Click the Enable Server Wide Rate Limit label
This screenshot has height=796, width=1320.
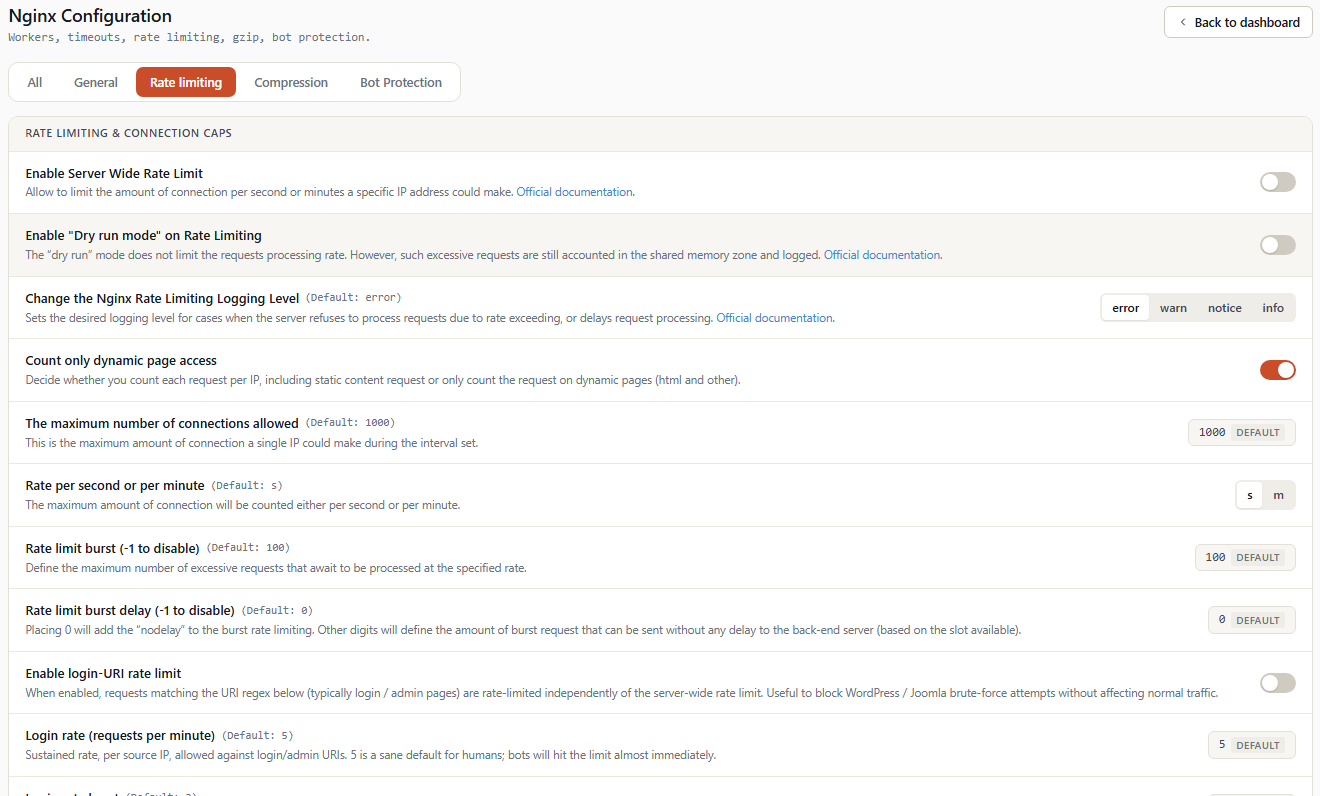(x=114, y=173)
